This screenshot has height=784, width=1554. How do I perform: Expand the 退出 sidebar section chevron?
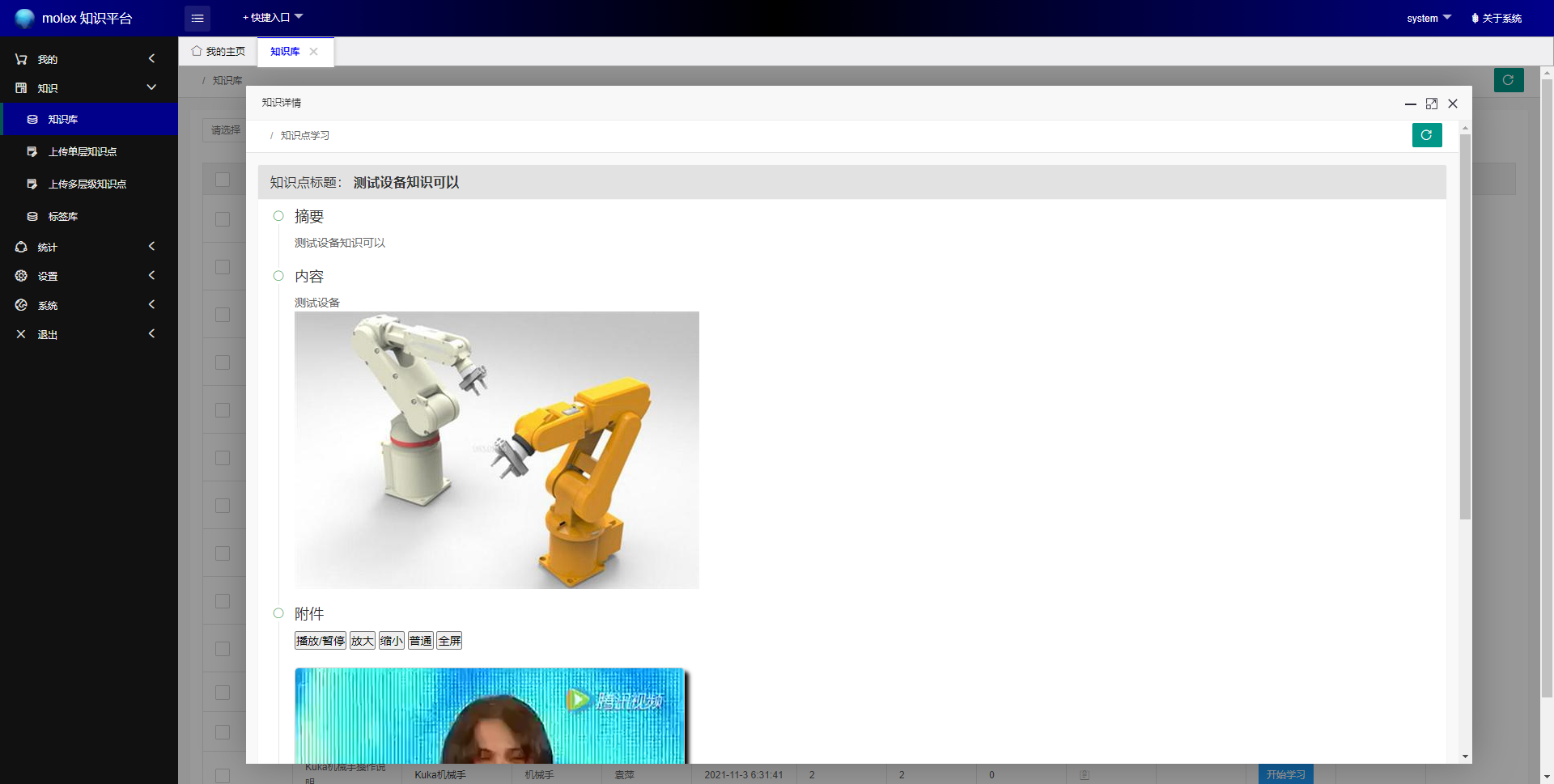[x=151, y=333]
